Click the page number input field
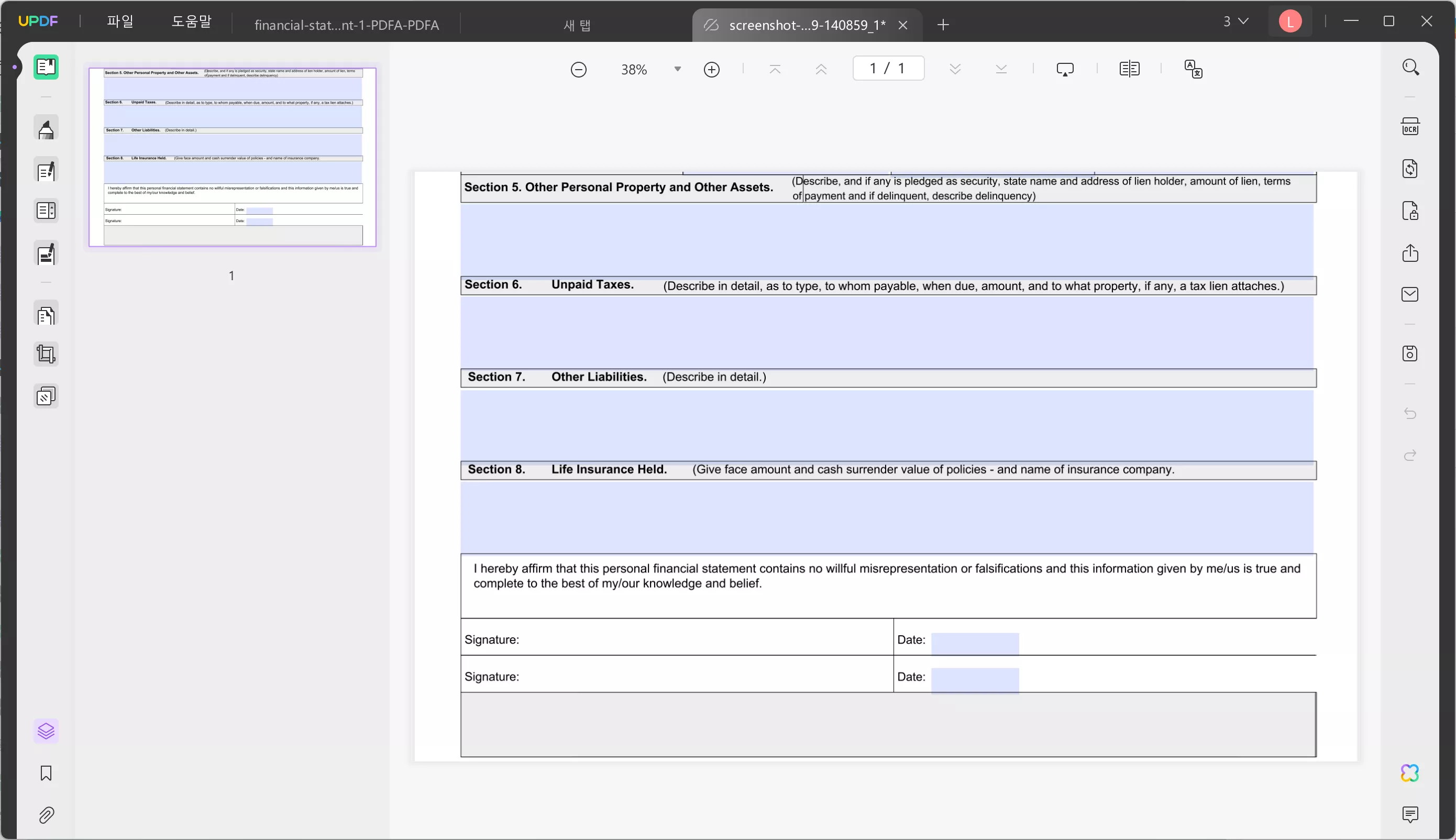Image resolution: width=1456 pixels, height=840 pixels. pos(888,68)
